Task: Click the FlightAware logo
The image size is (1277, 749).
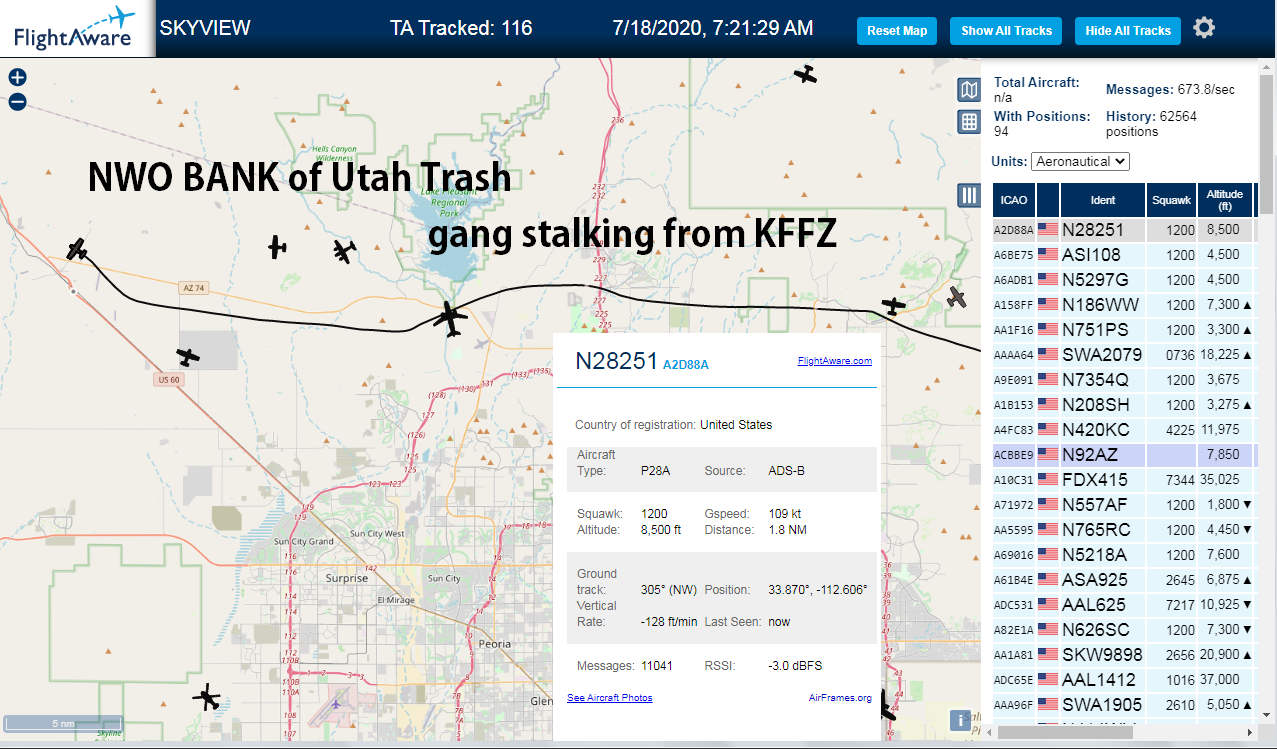Action: coord(75,28)
